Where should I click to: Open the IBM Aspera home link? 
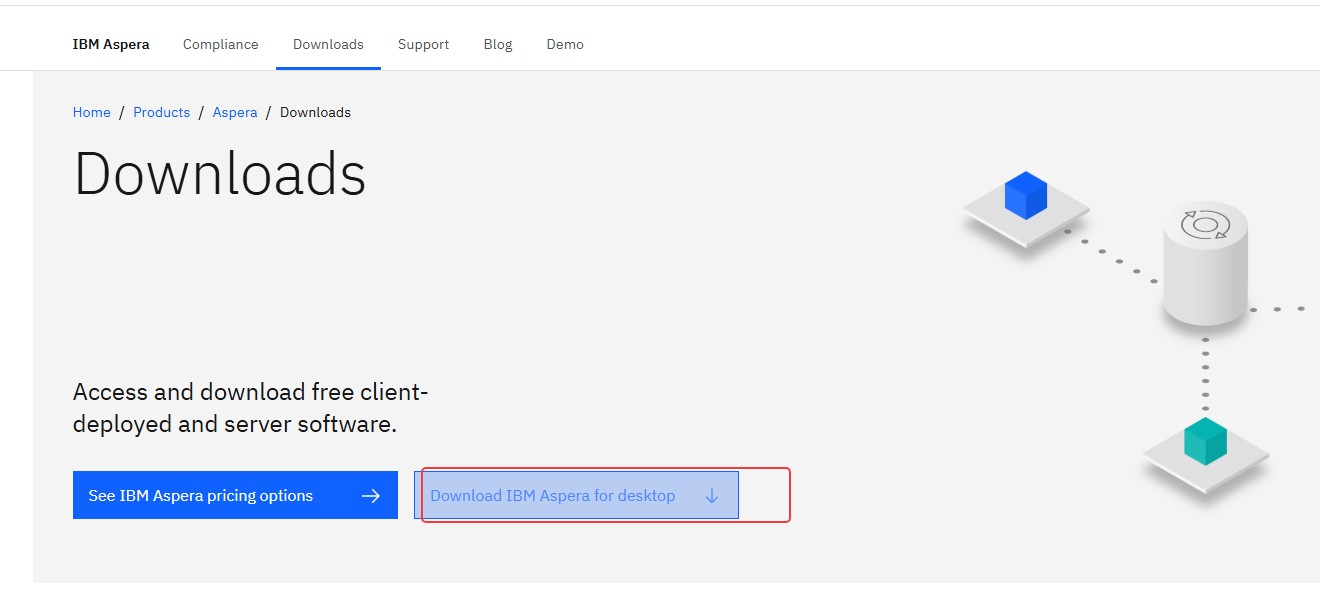[111, 44]
